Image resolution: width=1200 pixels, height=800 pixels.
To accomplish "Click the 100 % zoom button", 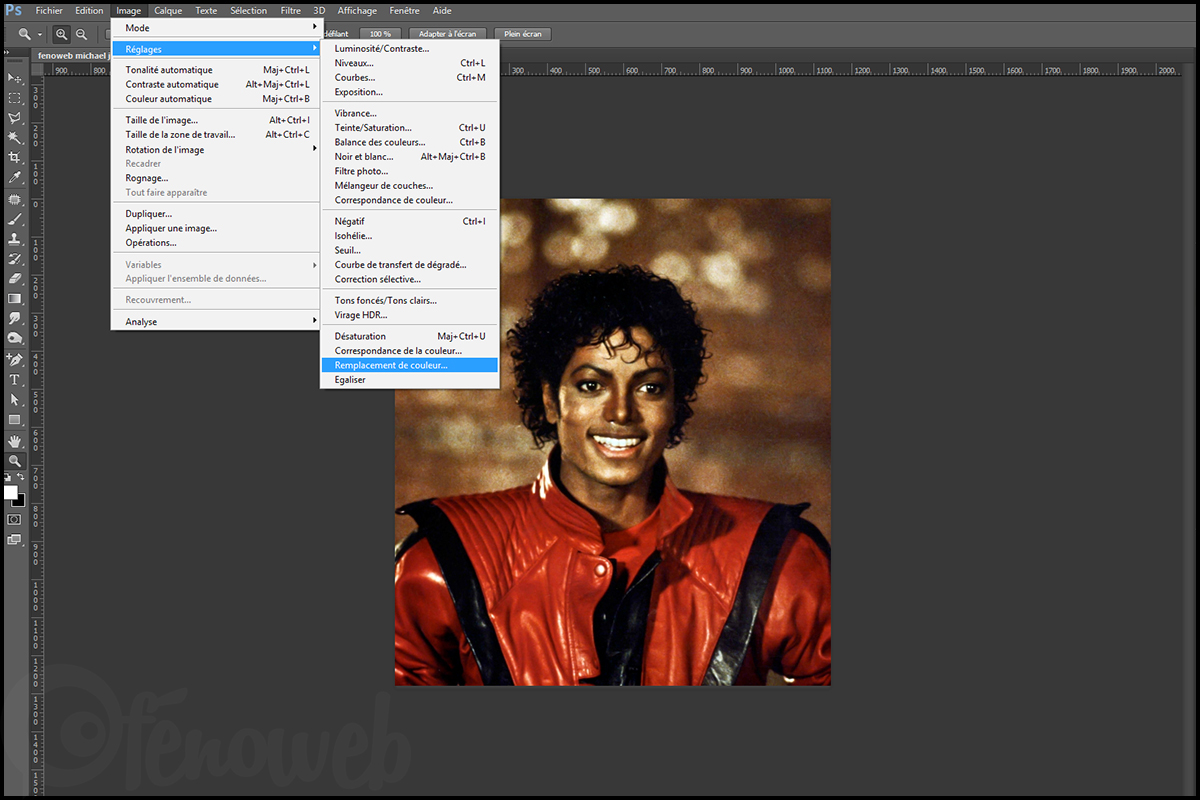I will tap(380, 34).
